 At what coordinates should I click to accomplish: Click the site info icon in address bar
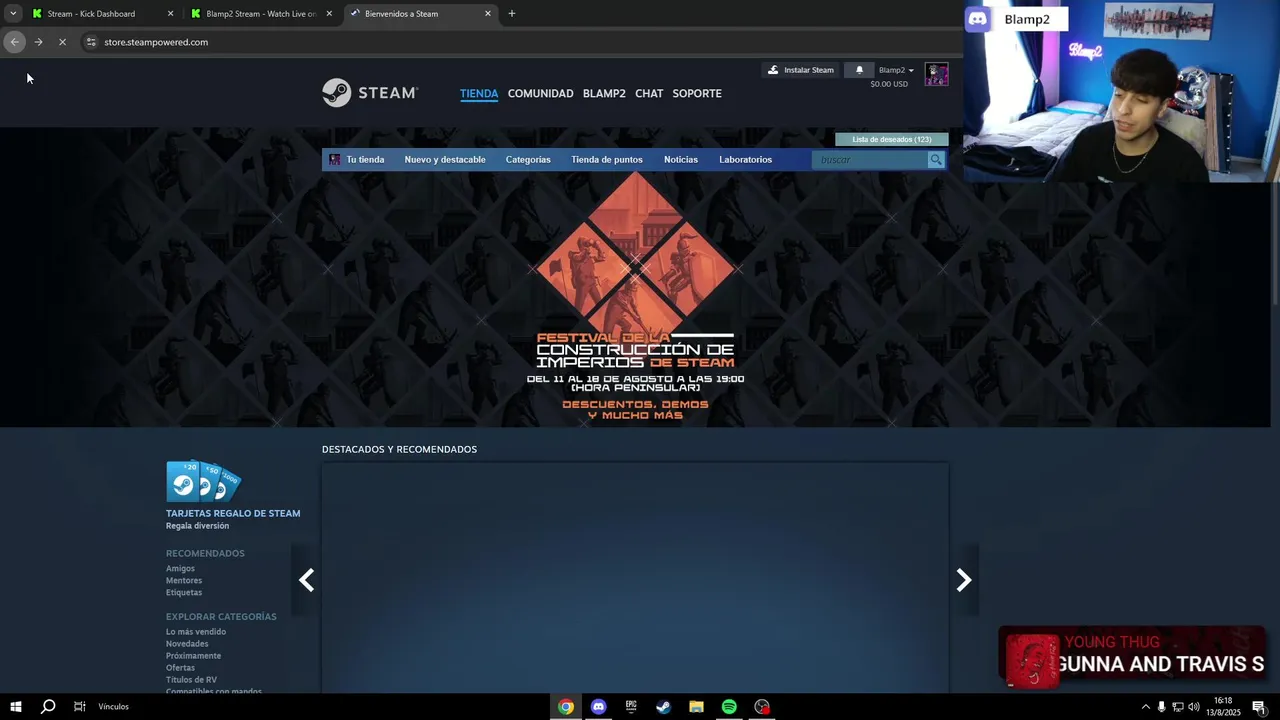pyautogui.click(x=91, y=42)
